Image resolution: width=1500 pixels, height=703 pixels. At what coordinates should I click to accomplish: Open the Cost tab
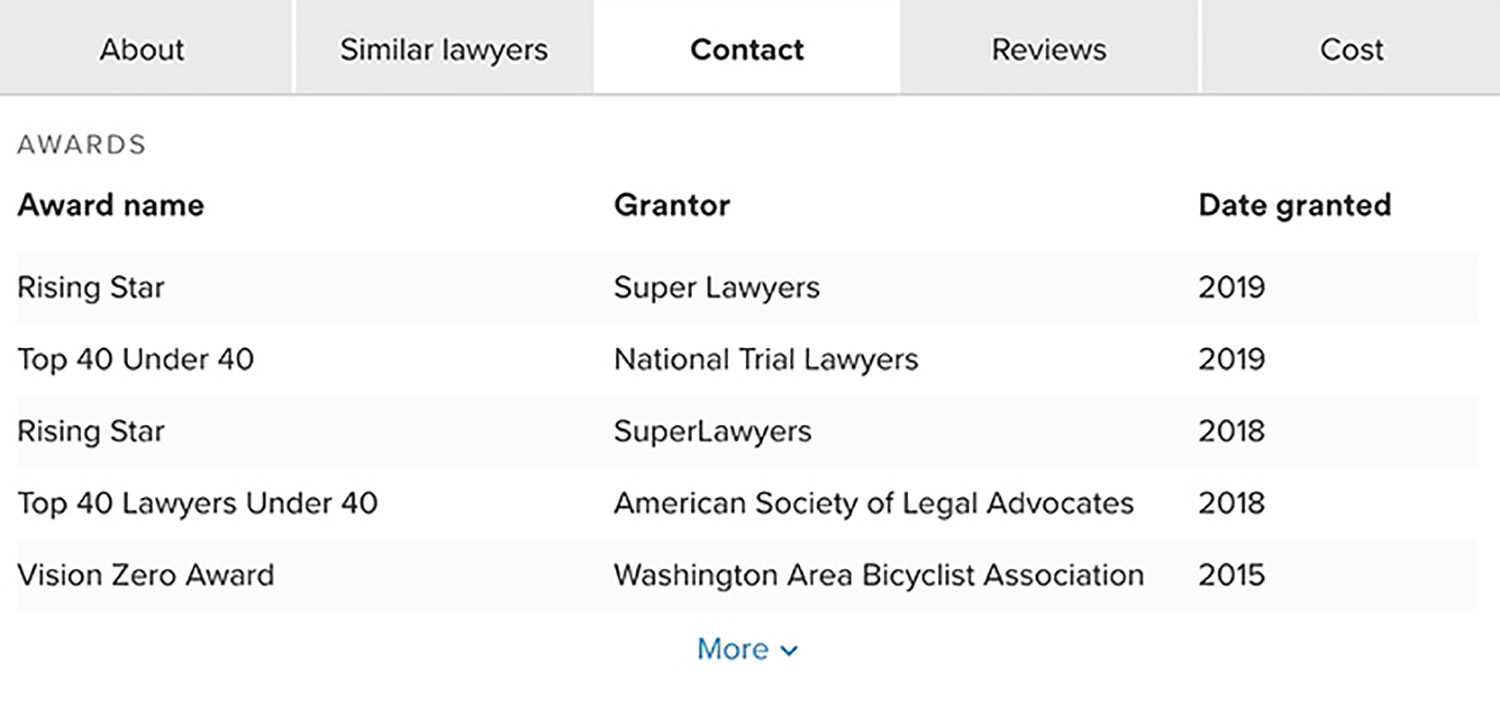pos(1351,49)
